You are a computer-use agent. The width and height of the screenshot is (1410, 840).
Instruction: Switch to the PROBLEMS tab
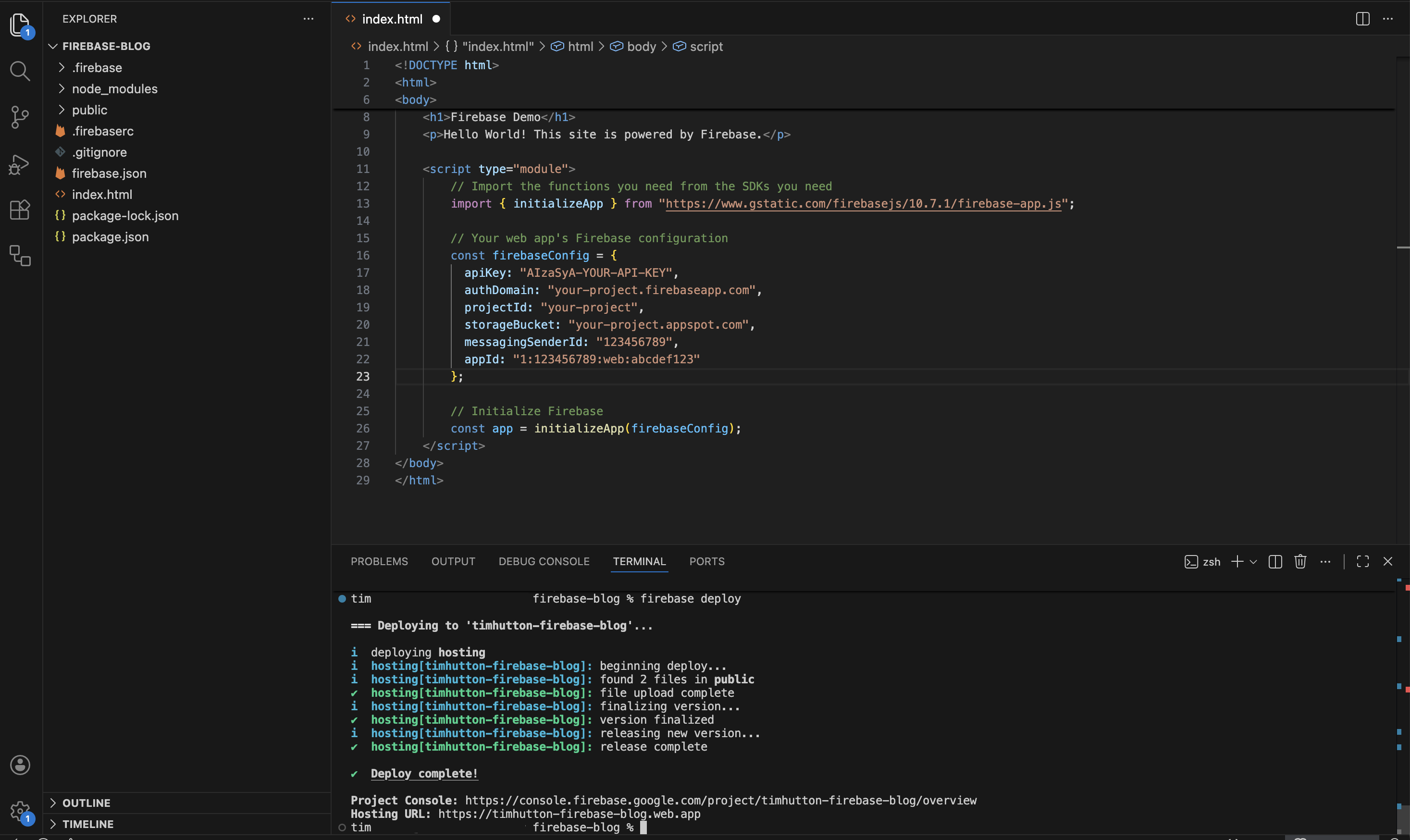[379, 561]
